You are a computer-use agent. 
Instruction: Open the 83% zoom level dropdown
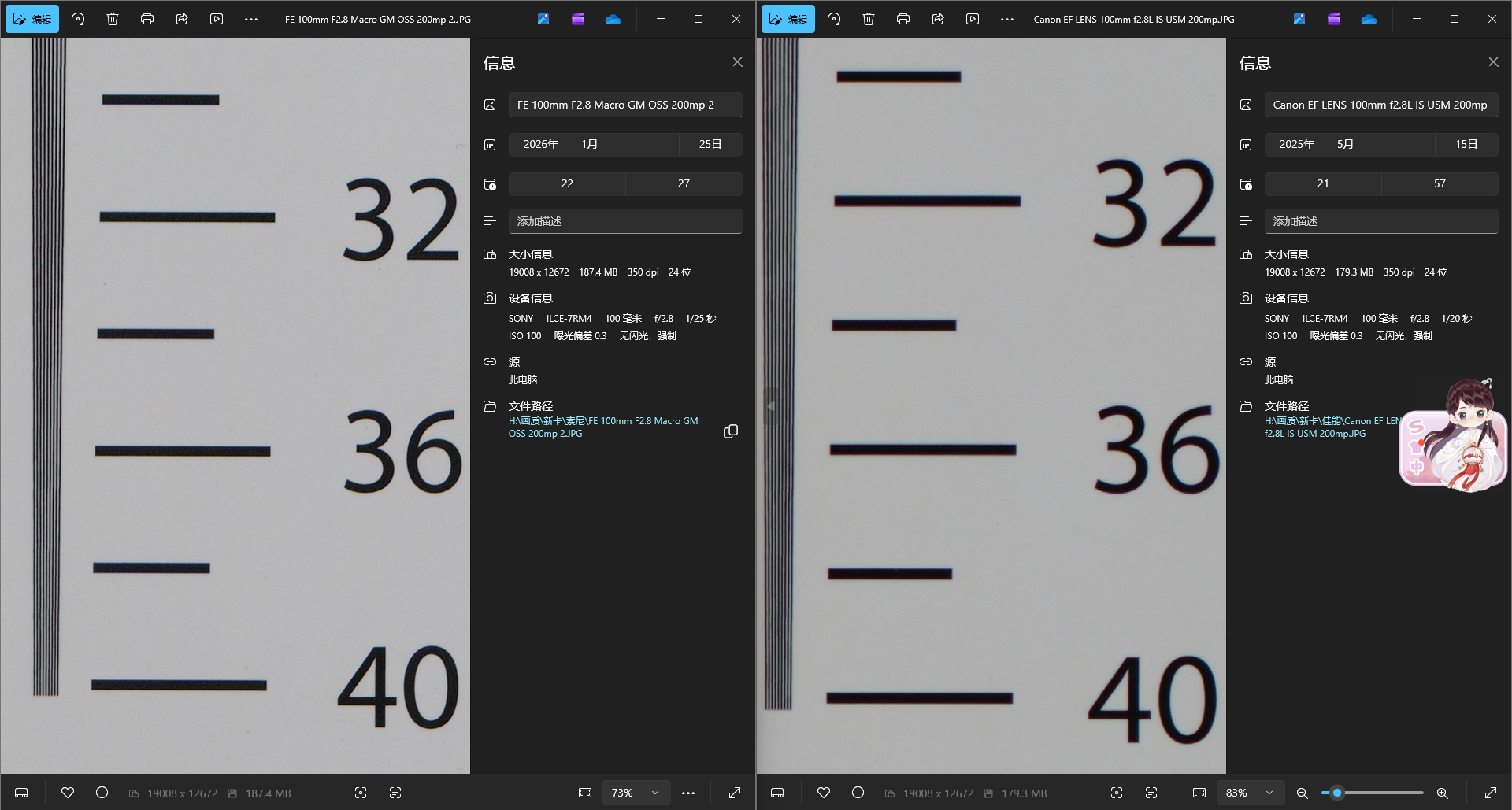tap(1251, 793)
